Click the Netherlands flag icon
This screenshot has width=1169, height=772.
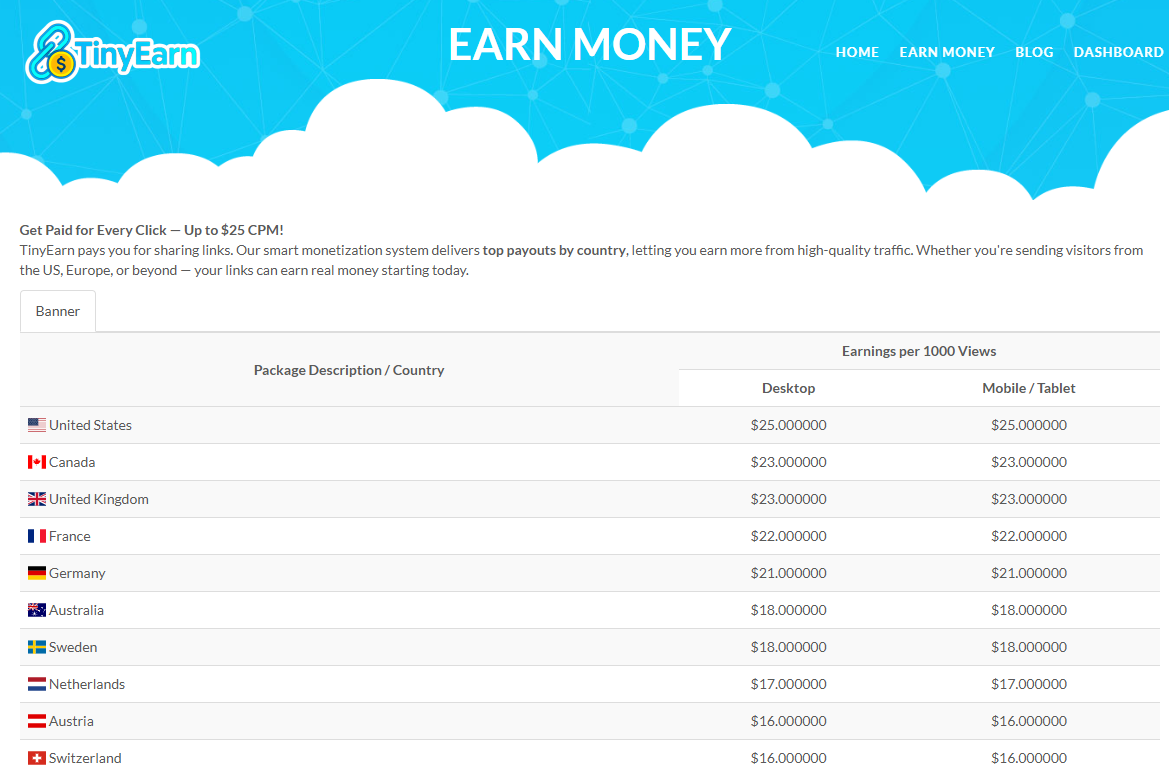tap(37, 684)
